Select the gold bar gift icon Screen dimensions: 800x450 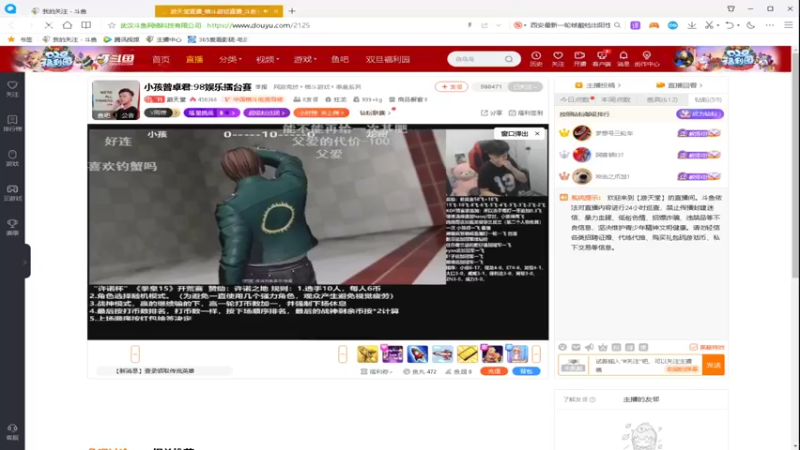pyautogui.click(x=467, y=354)
